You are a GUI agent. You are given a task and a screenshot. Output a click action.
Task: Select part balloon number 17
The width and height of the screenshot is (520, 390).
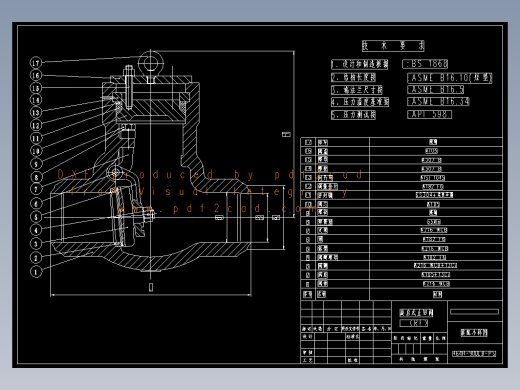36,63
